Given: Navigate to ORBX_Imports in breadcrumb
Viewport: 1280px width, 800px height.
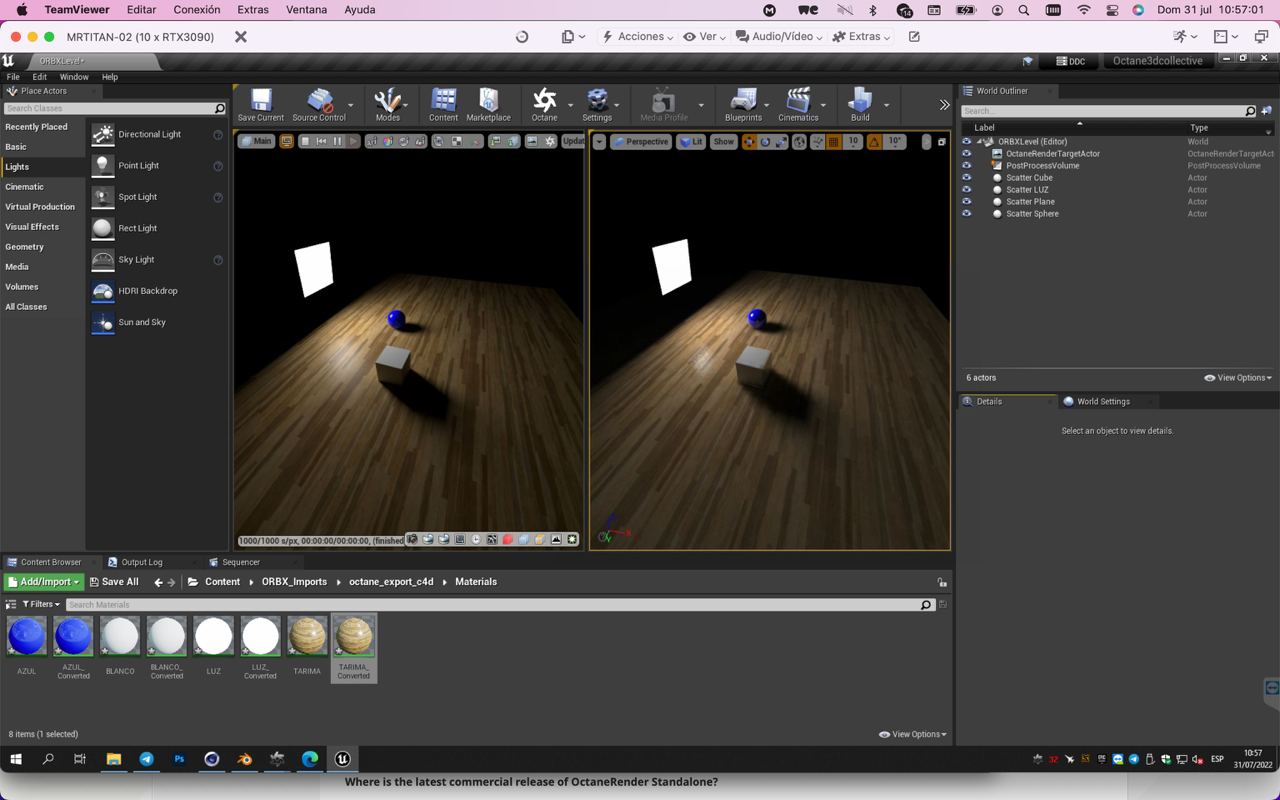Looking at the screenshot, I should click(x=294, y=582).
